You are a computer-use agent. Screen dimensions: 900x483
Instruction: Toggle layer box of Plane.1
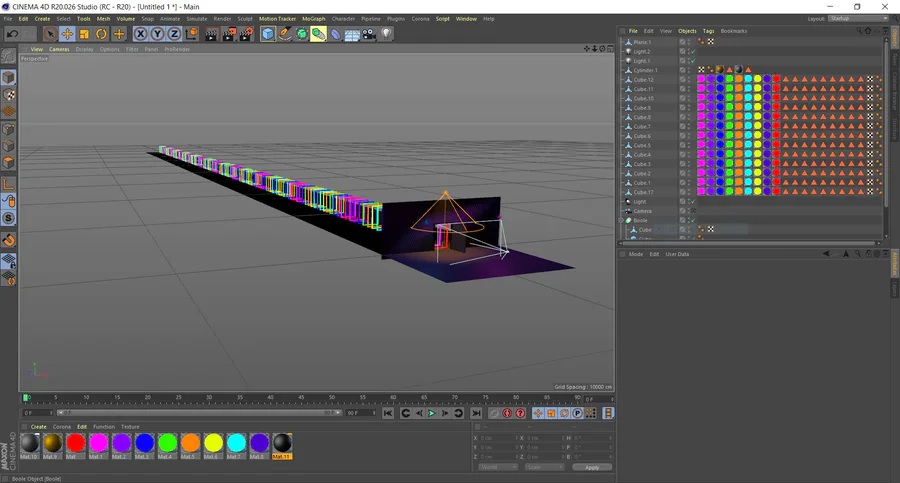pyautogui.click(x=682, y=42)
